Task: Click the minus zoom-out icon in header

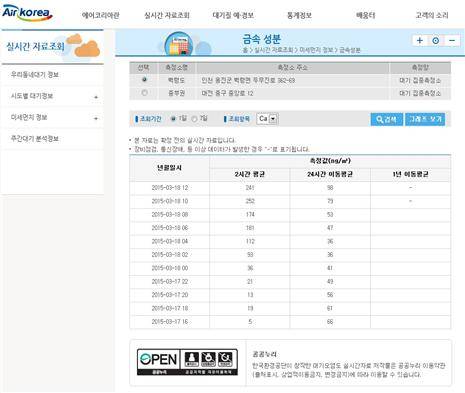Action: click(x=452, y=41)
